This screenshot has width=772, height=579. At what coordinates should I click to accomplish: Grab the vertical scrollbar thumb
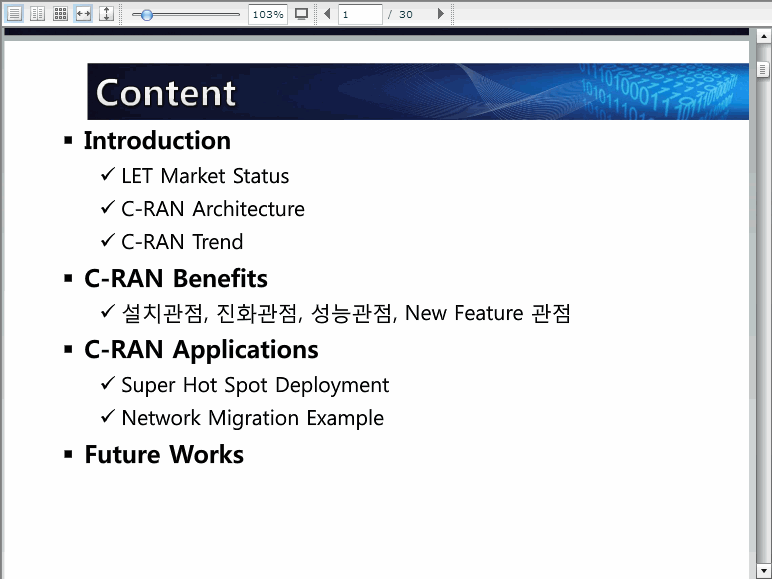pyautogui.click(x=763, y=70)
